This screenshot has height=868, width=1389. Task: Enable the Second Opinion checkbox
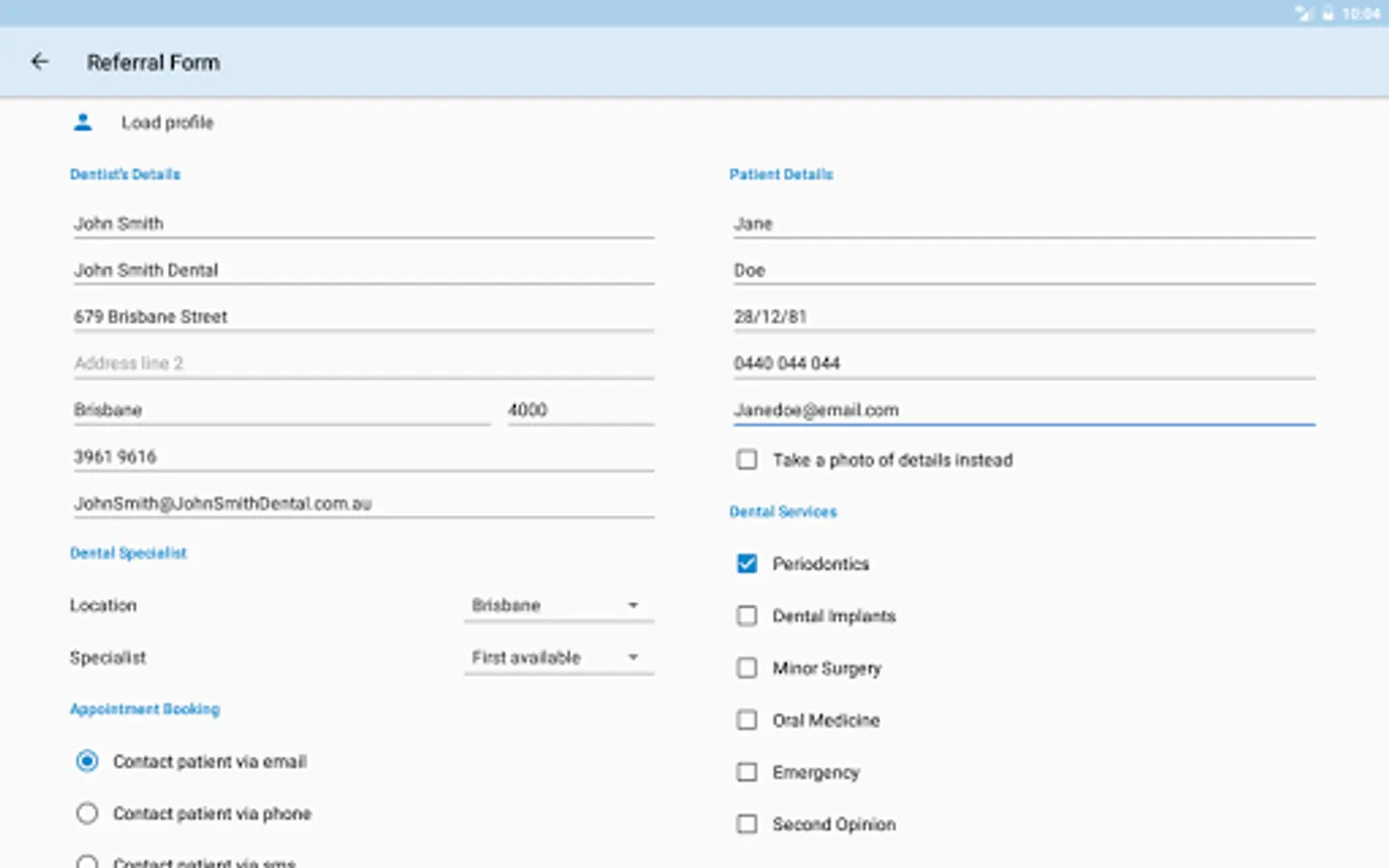point(747,825)
